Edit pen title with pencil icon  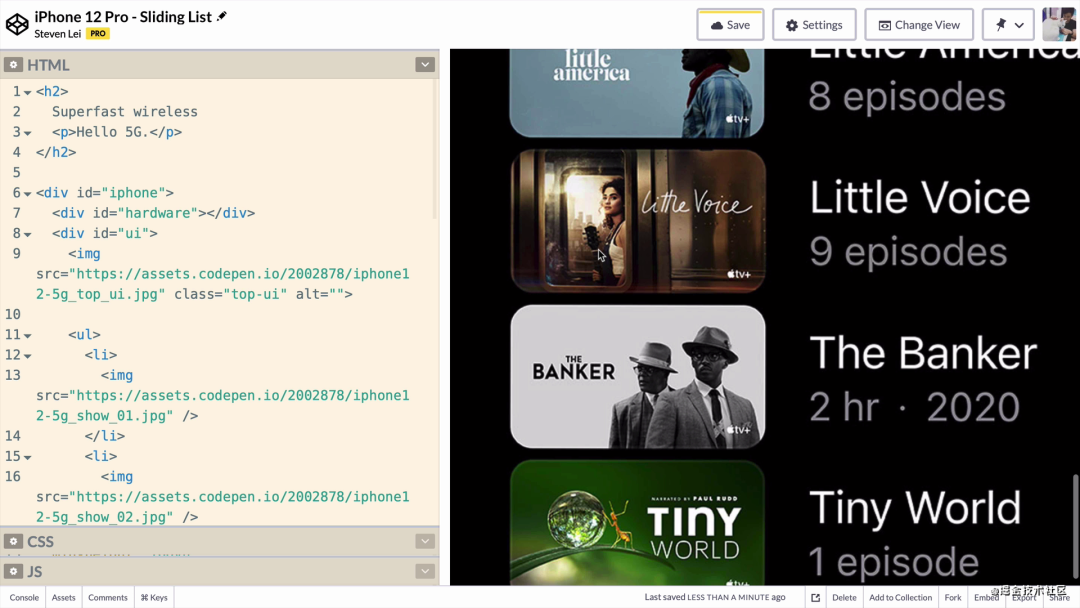222,17
